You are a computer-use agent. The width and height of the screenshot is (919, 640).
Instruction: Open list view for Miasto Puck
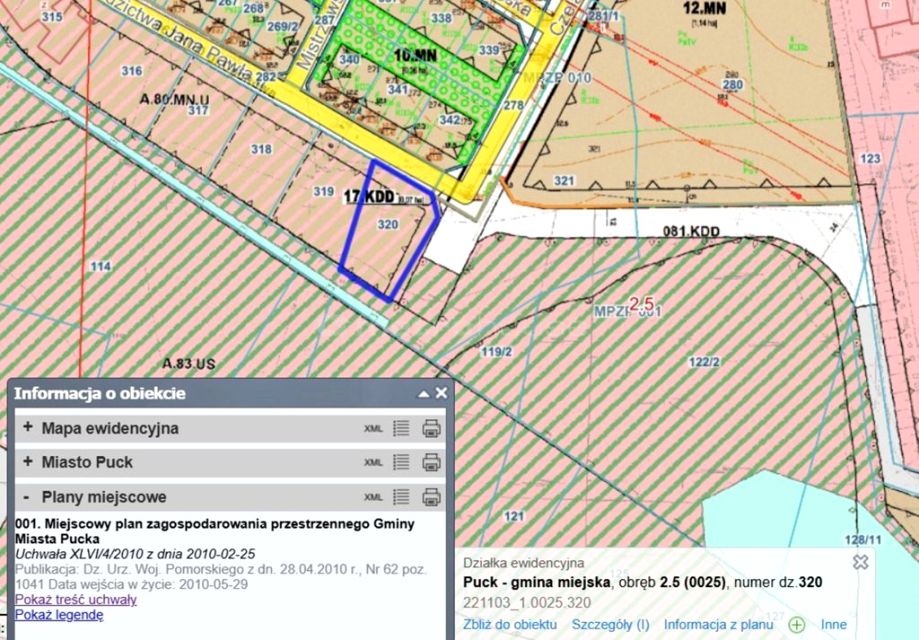[x=401, y=462]
